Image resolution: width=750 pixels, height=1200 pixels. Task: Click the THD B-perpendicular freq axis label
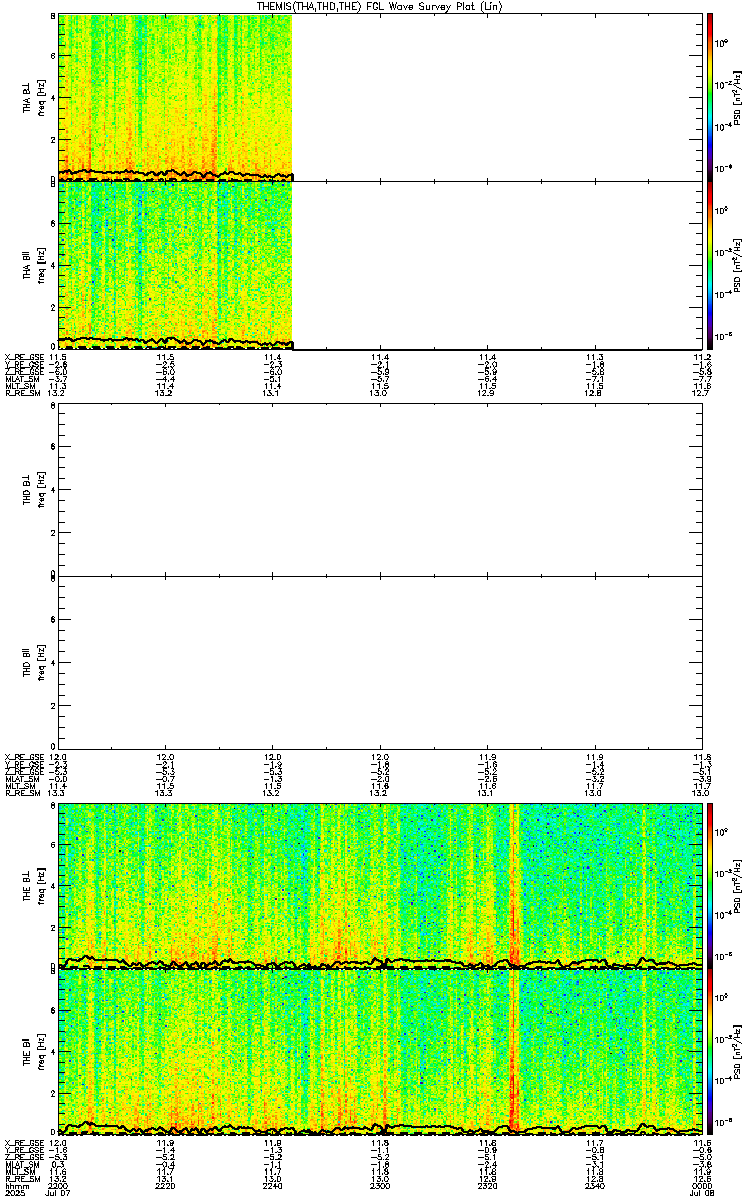pos(43,490)
